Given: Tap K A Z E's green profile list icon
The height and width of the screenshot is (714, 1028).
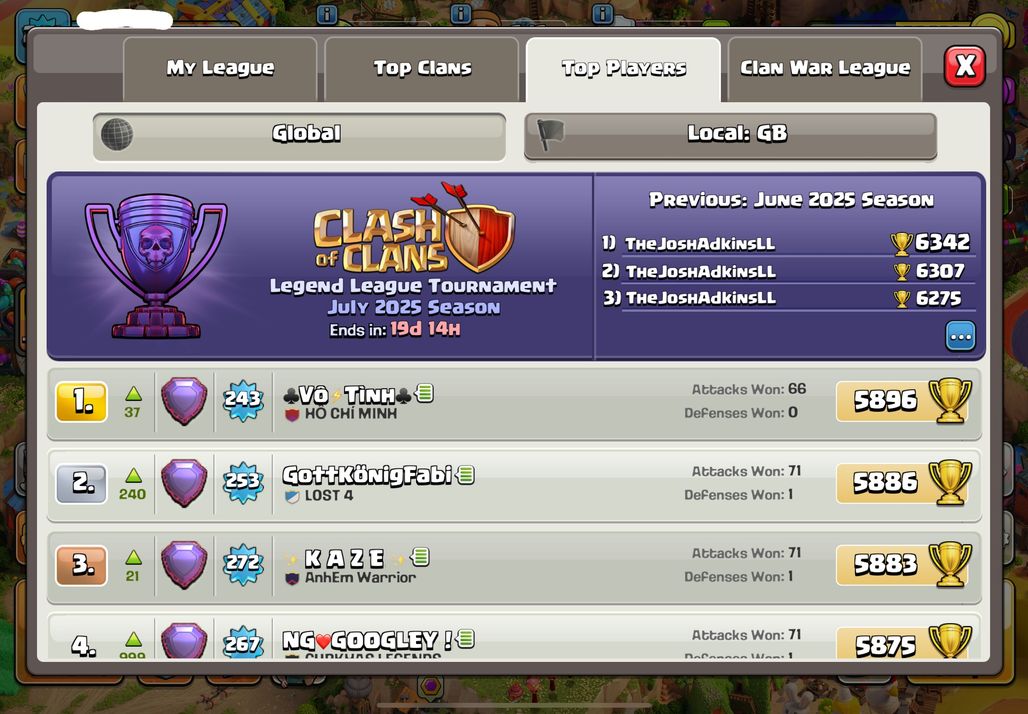Looking at the screenshot, I should click(420, 557).
